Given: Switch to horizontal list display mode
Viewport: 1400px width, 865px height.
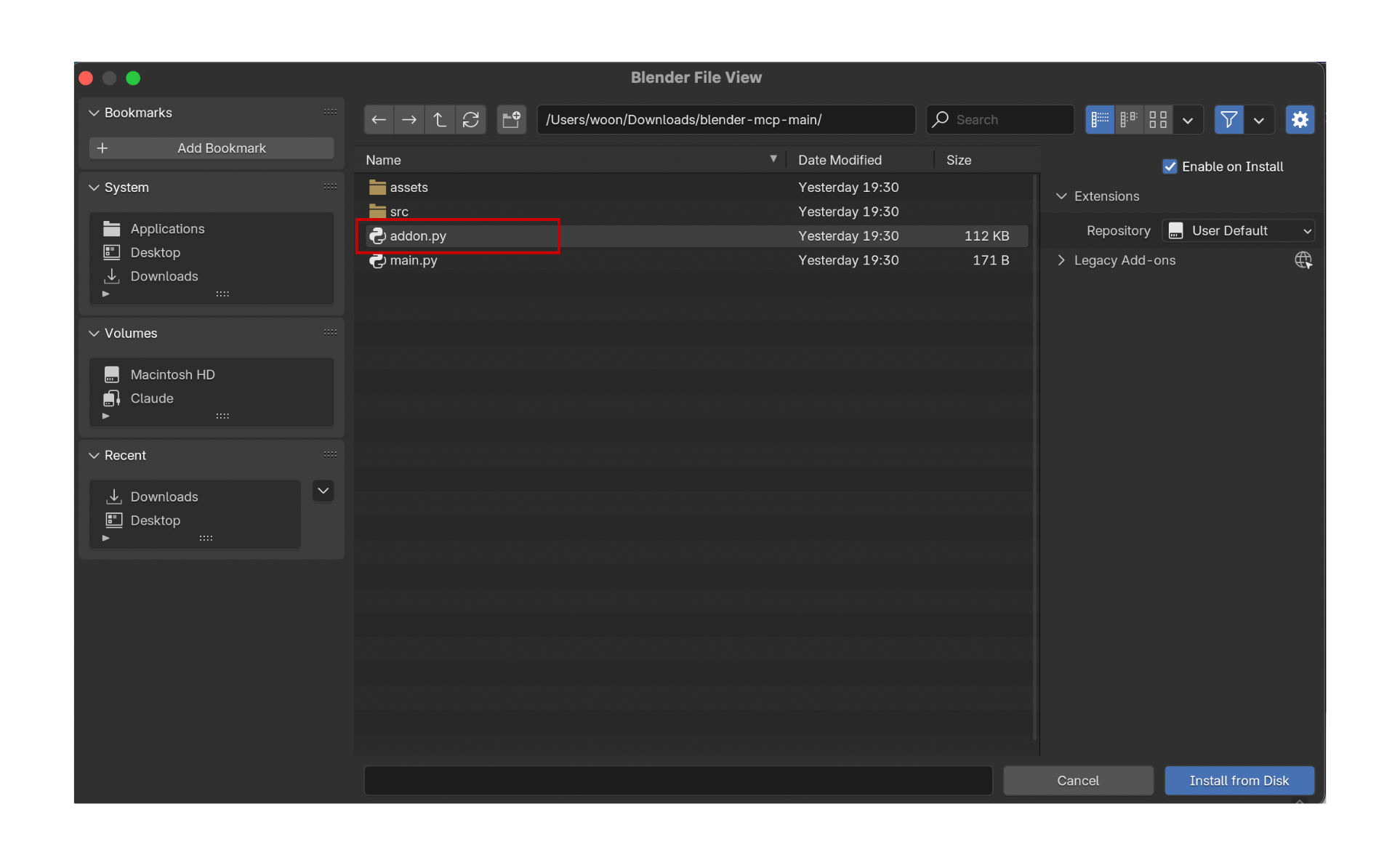Looking at the screenshot, I should pos(1129,120).
